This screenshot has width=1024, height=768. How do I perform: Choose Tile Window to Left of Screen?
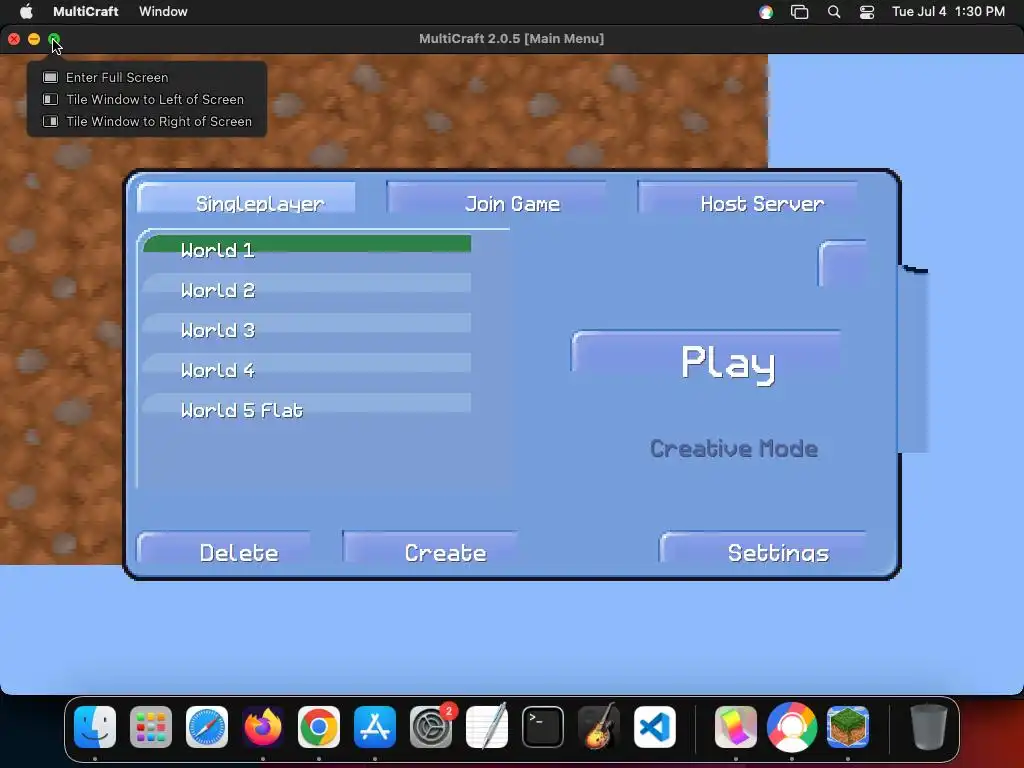click(x=147, y=99)
